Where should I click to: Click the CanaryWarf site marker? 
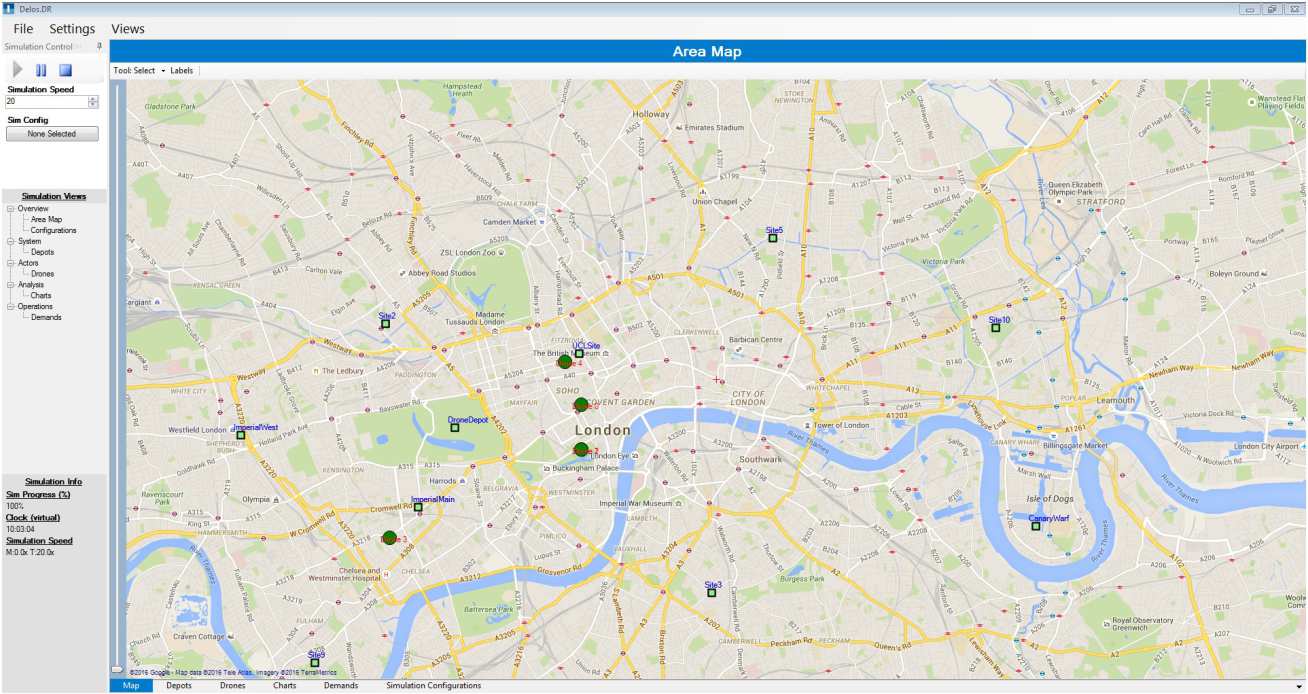tap(1036, 525)
